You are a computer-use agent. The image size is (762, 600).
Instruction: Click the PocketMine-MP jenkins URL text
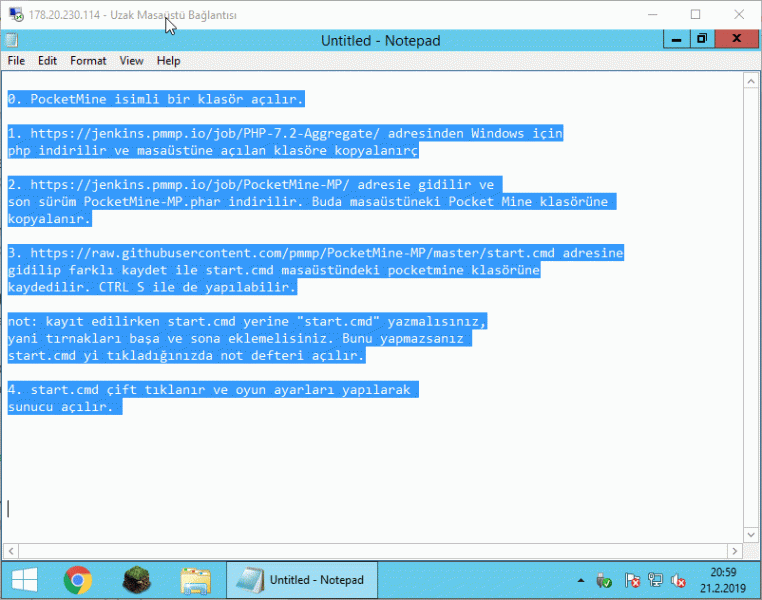pos(190,185)
